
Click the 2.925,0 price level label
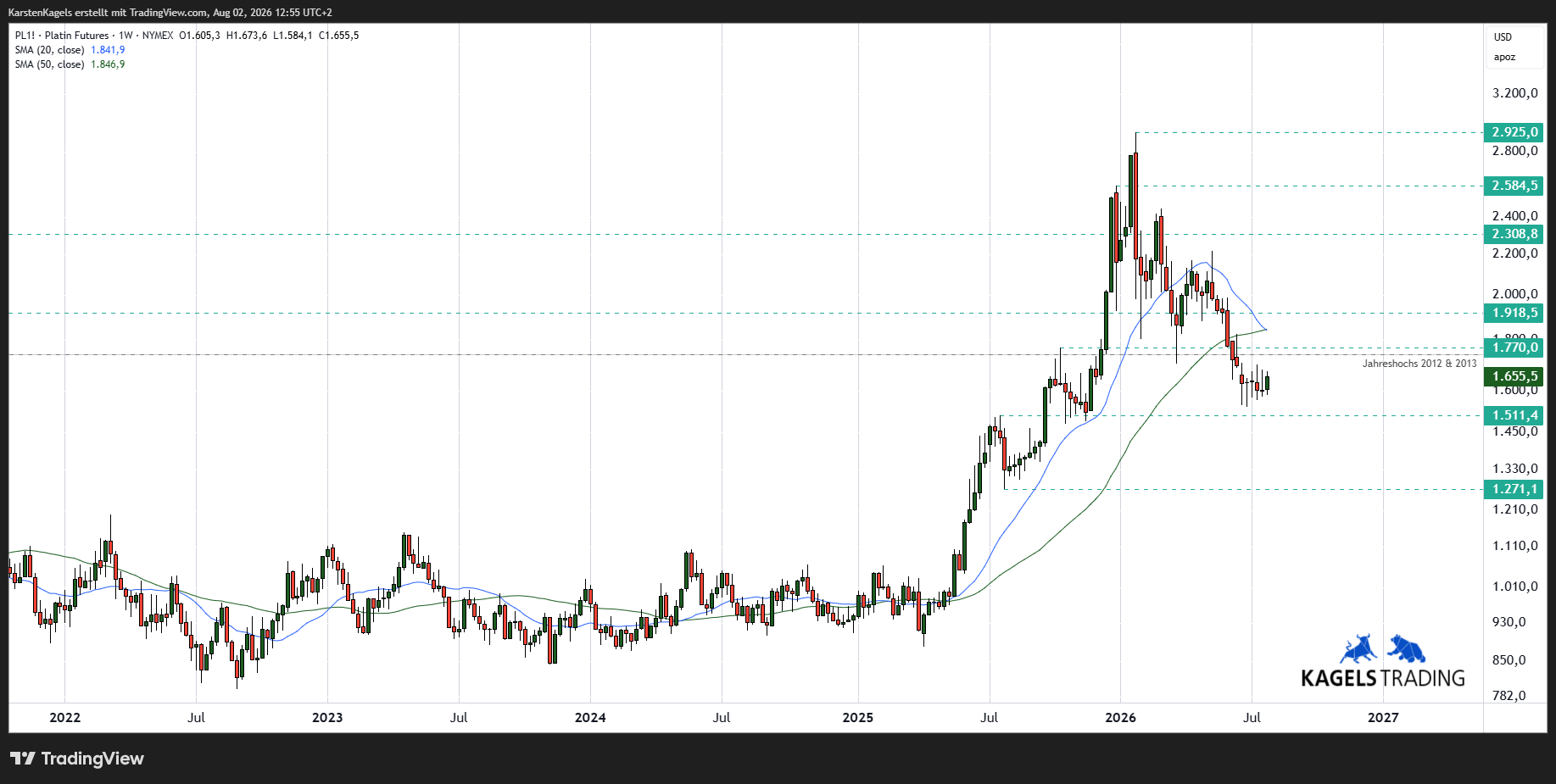[x=1514, y=132]
